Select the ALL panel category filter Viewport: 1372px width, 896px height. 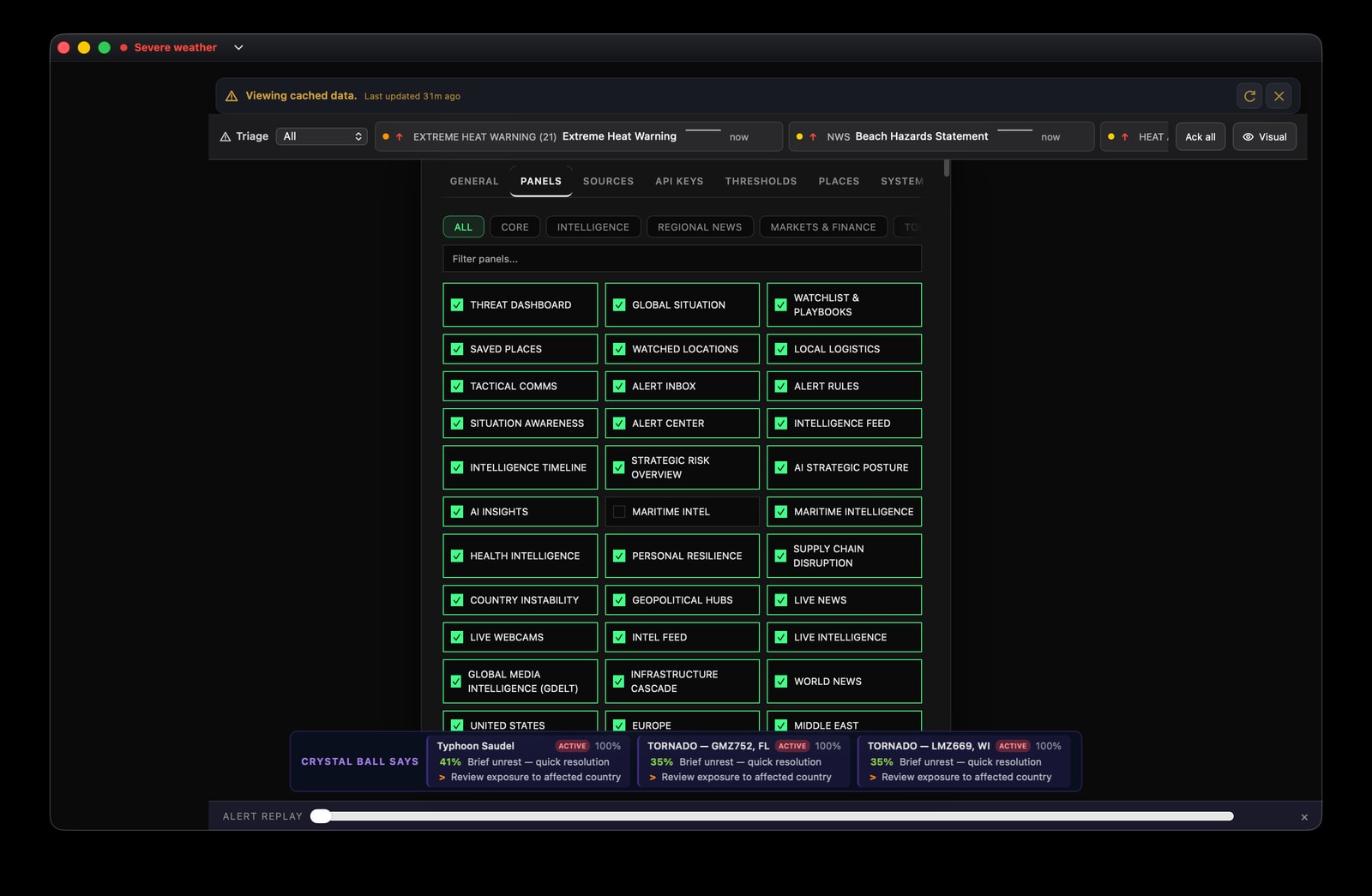click(463, 227)
